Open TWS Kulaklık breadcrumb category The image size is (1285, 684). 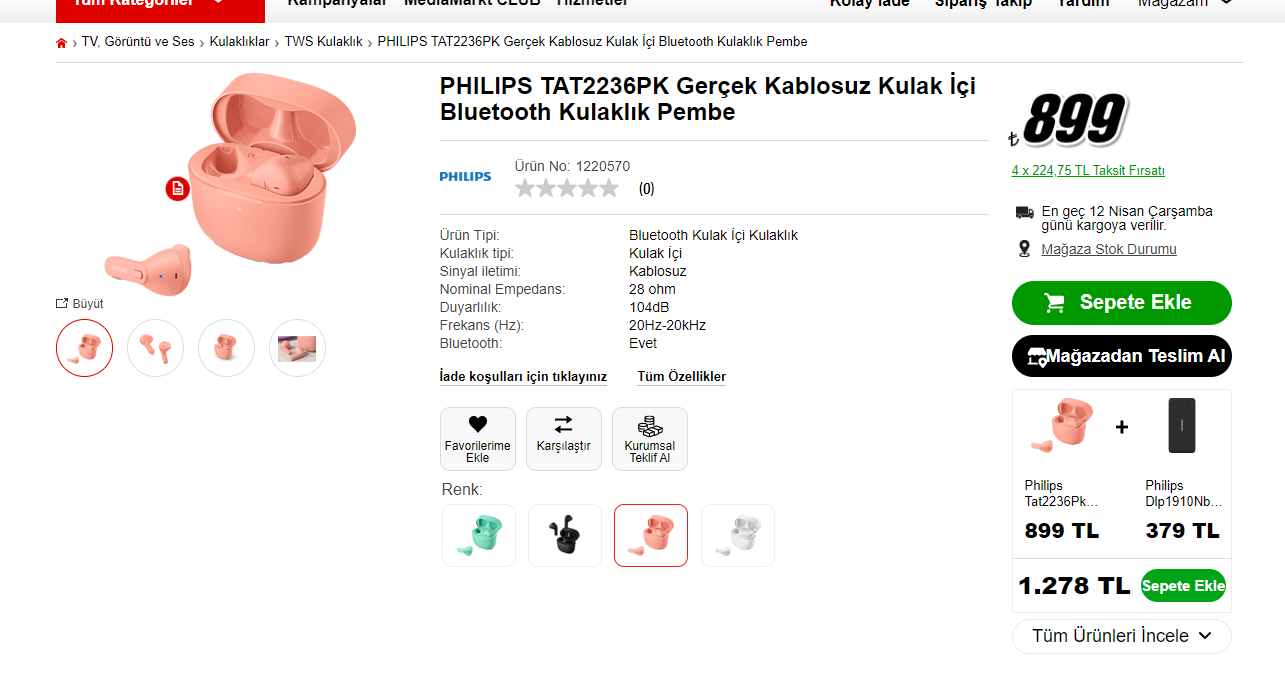coord(324,42)
